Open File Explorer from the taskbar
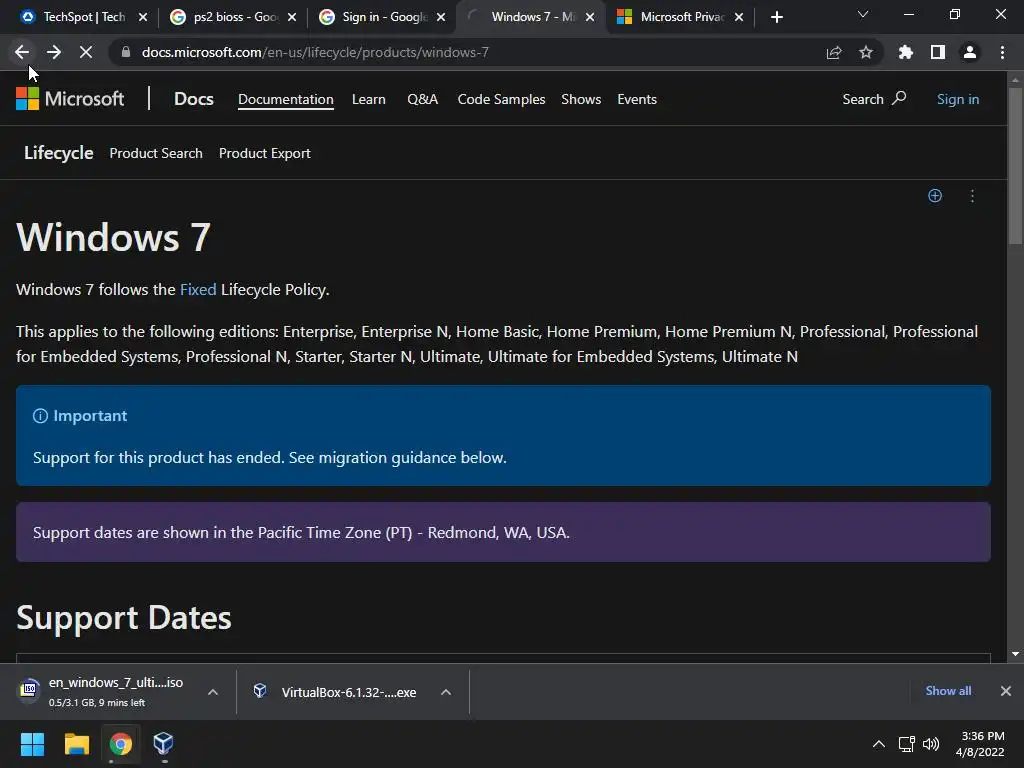Viewport: 1024px width, 768px height. pyautogui.click(x=76, y=744)
